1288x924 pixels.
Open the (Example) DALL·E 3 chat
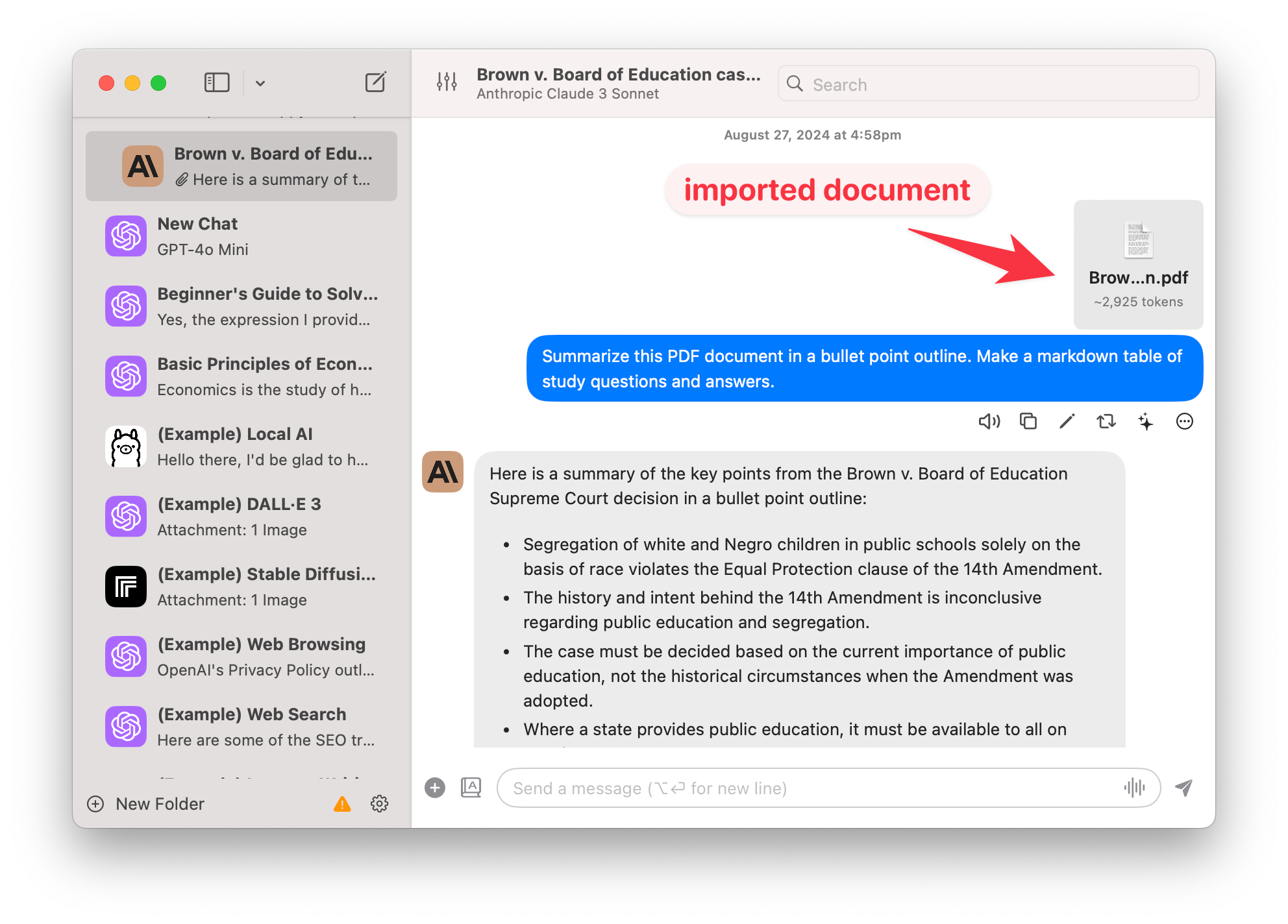(241, 517)
